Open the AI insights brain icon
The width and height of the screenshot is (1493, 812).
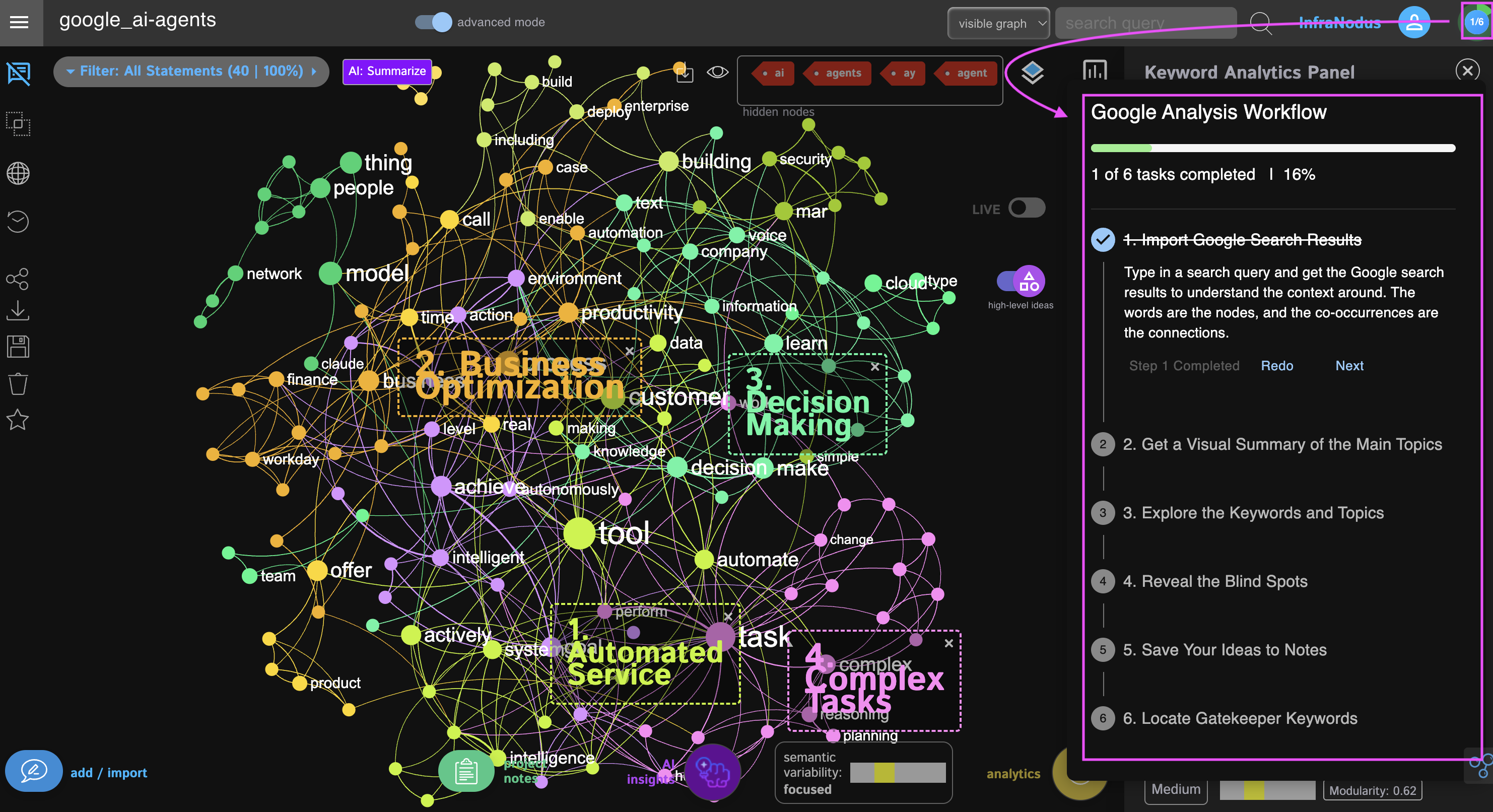pos(713,772)
